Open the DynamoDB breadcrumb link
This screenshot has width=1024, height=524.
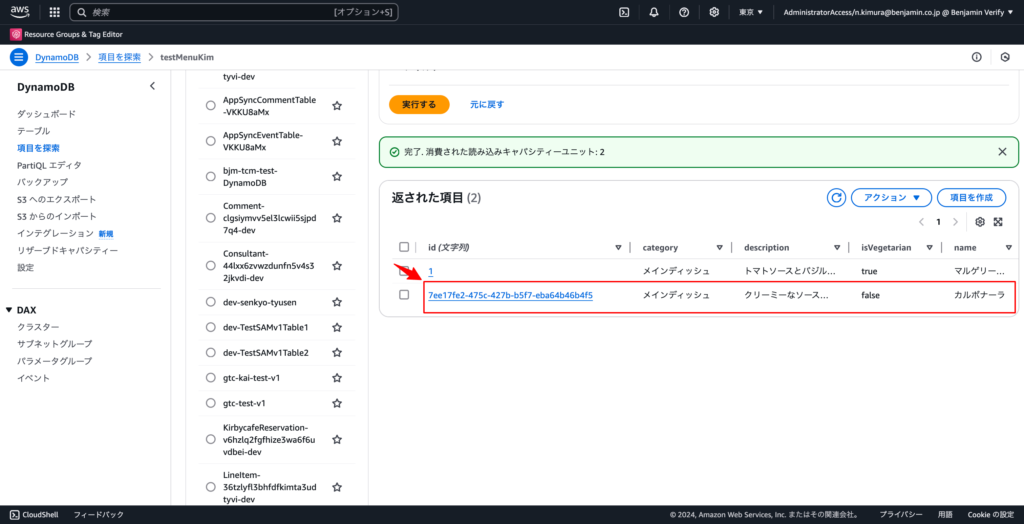click(x=57, y=57)
